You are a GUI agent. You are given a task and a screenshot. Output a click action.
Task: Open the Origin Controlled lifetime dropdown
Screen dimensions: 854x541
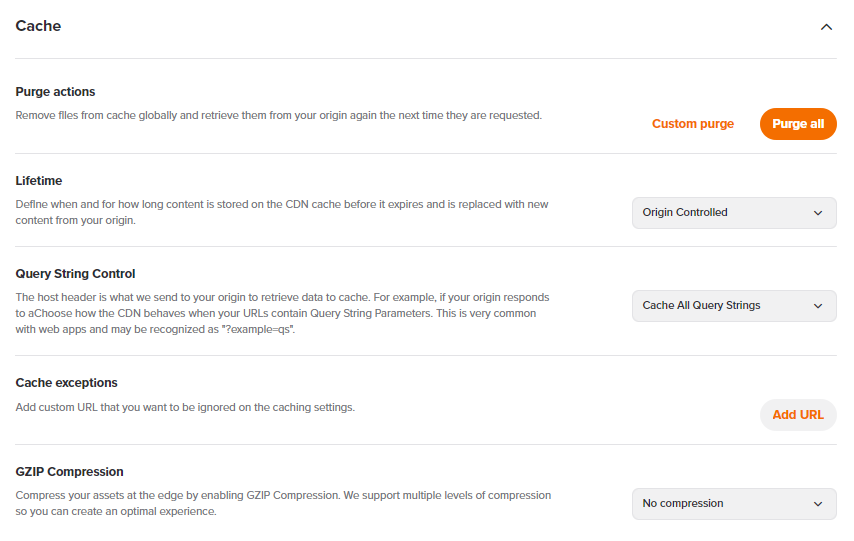tap(720, 212)
